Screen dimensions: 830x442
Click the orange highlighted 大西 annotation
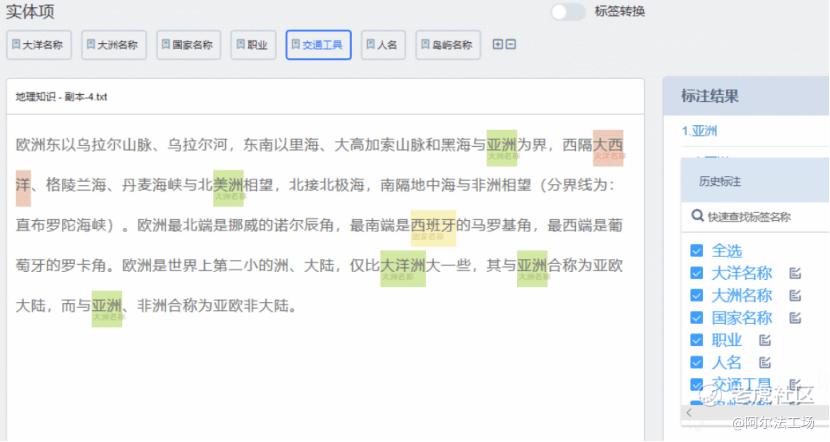[x=608, y=148]
